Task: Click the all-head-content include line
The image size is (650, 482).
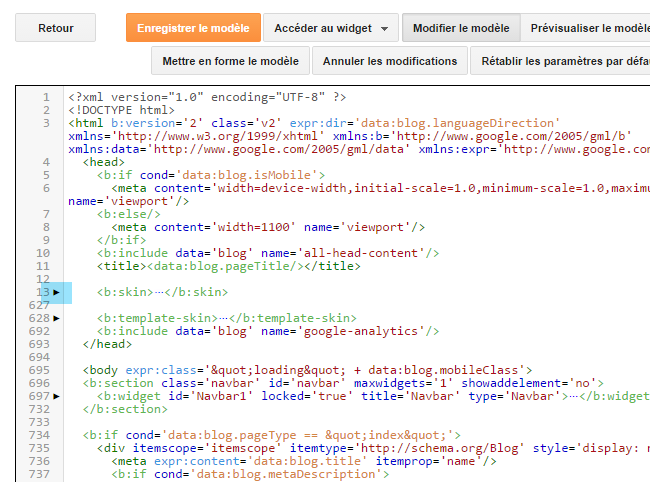Action: coord(268,253)
